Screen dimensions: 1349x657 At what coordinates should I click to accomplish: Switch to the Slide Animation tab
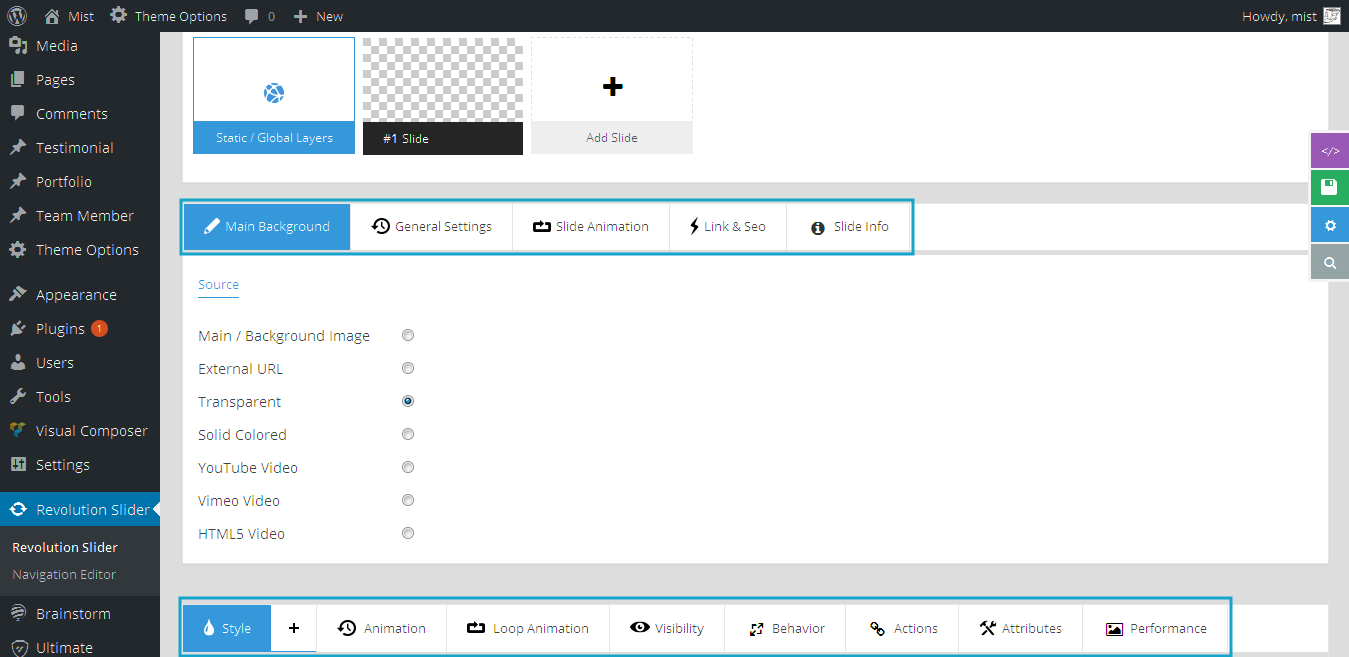[590, 227]
